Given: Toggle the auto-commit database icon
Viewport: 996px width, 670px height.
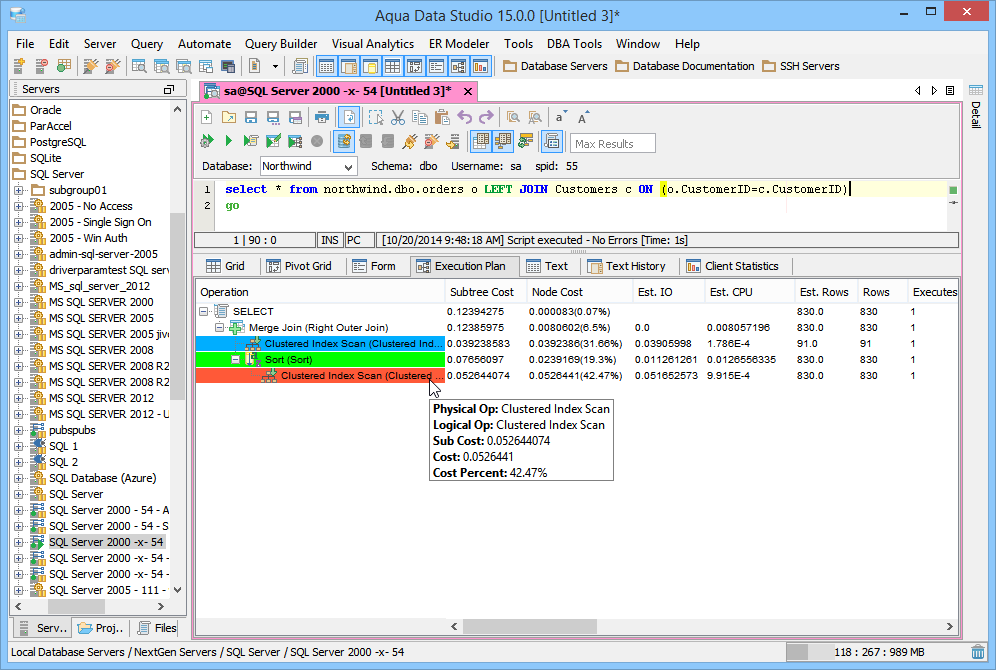Looking at the screenshot, I should tap(344, 141).
